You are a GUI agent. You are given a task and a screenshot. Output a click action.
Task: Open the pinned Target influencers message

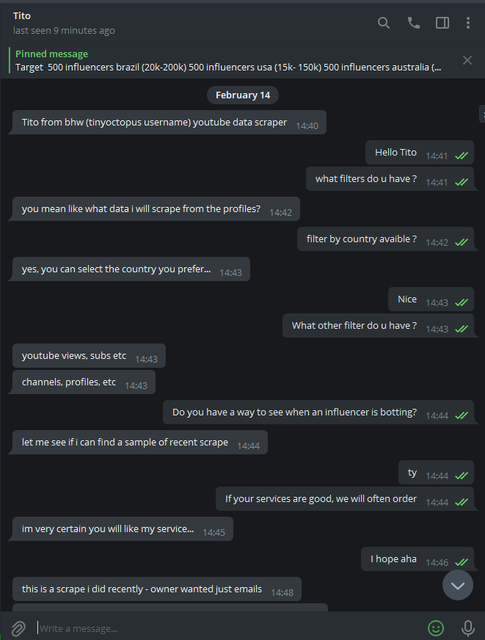pyautogui.click(x=228, y=61)
